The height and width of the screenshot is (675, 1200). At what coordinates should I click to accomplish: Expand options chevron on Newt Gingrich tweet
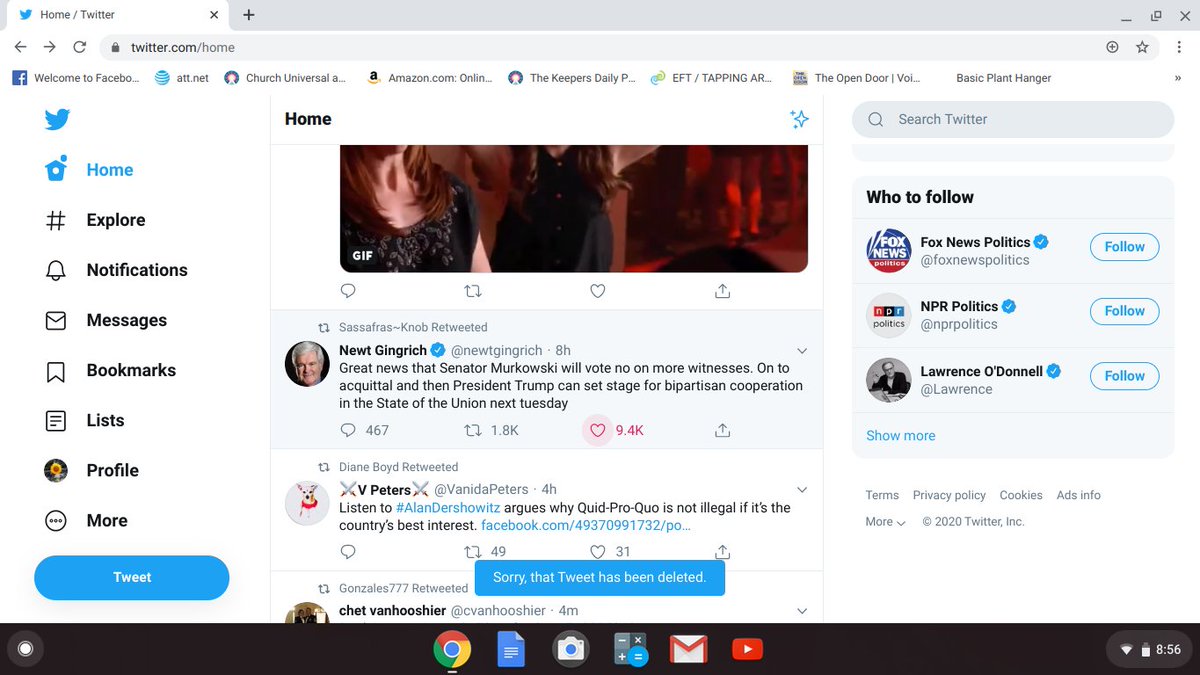tap(802, 350)
